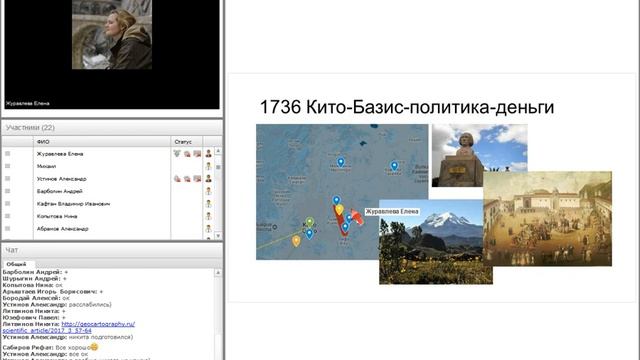
Task: Click the Участники (22) panel header
Action: point(112,128)
